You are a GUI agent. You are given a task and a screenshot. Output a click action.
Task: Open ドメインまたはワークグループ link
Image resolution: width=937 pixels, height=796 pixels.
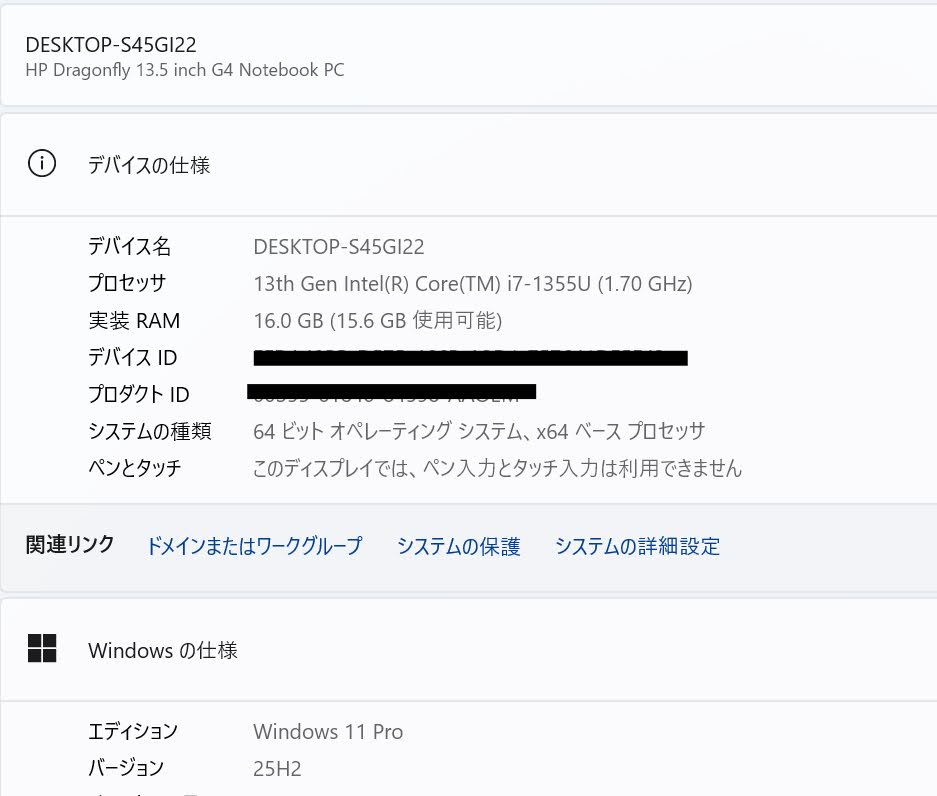(255, 546)
